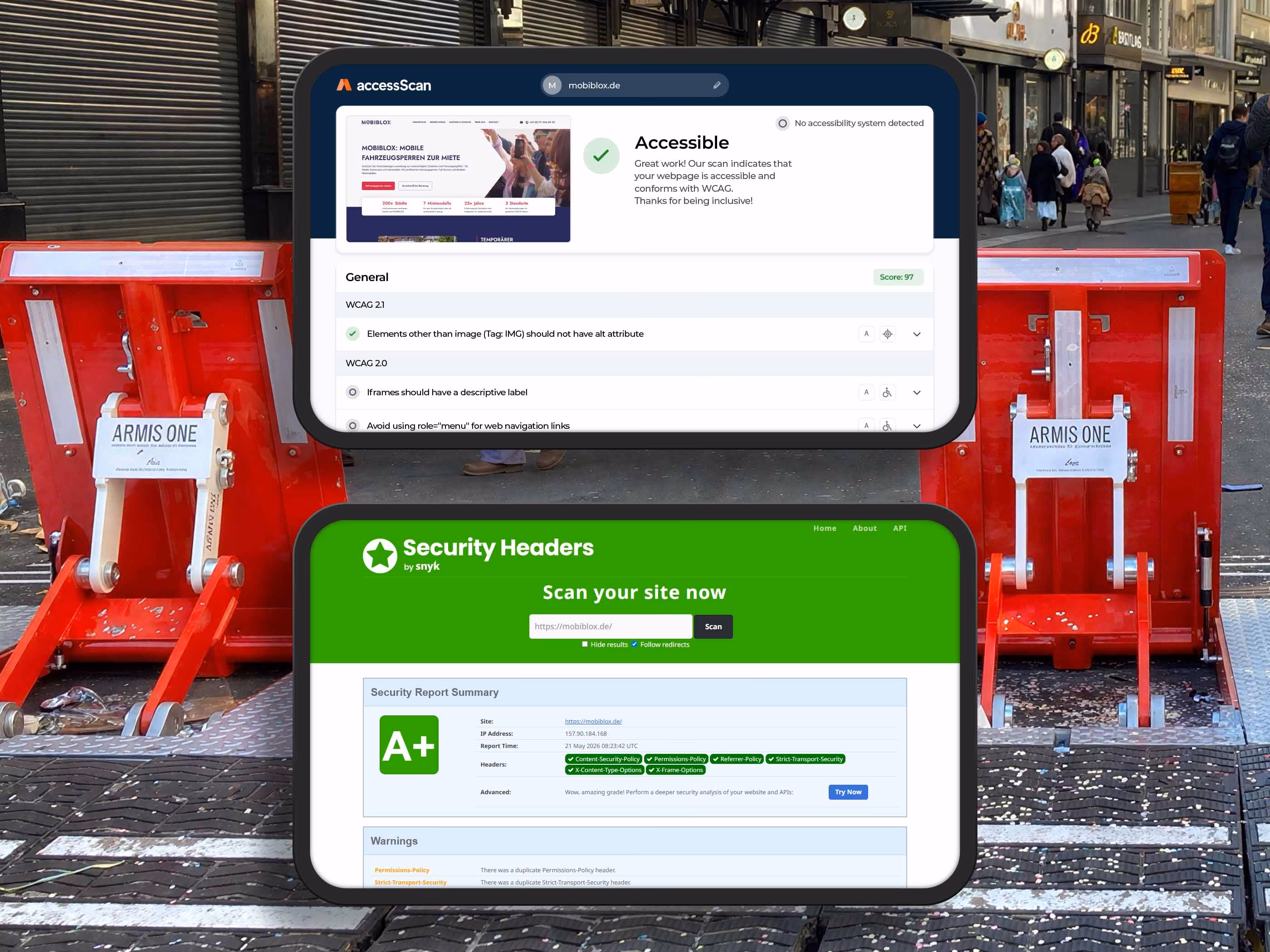Screen dimensions: 1270x952
Task: Expand the alt attribute rule row
Action: pos(917,334)
